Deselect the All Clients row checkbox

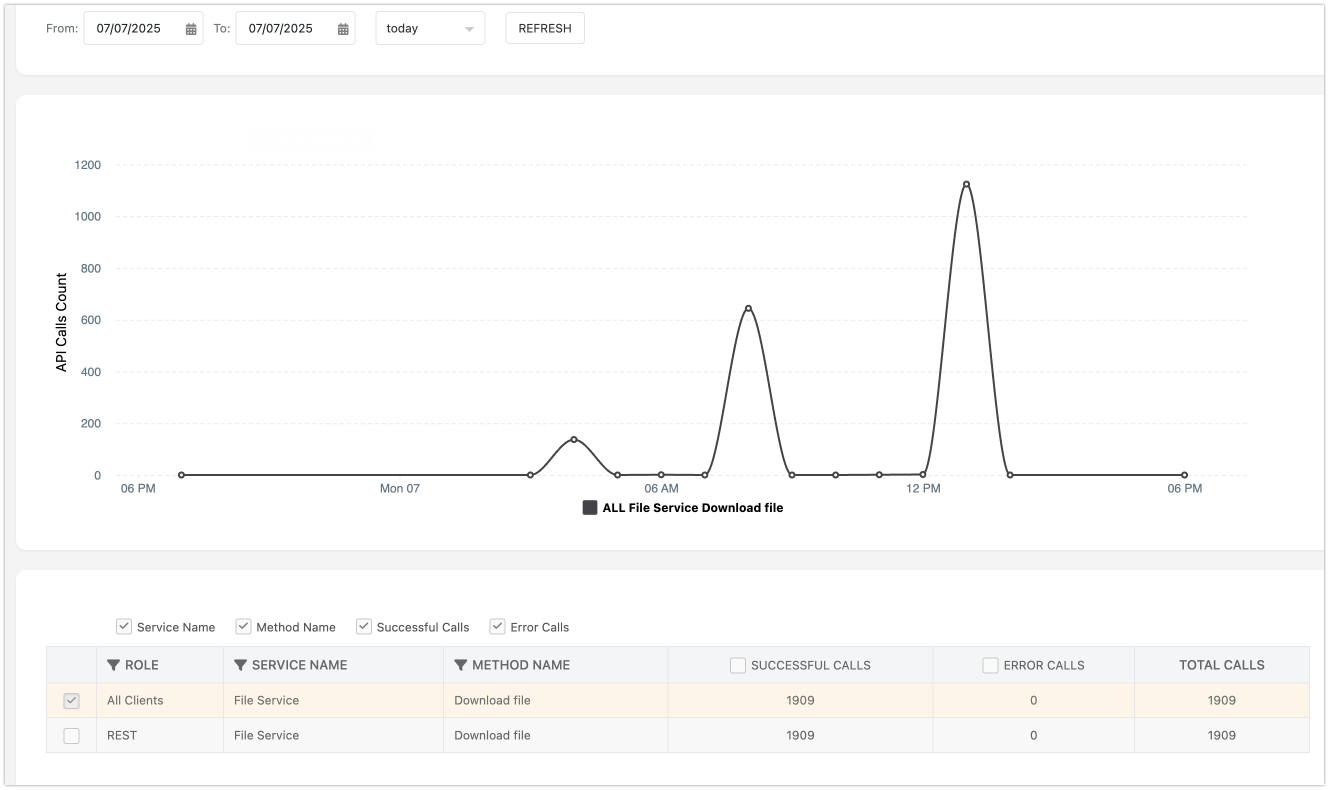click(x=71, y=701)
